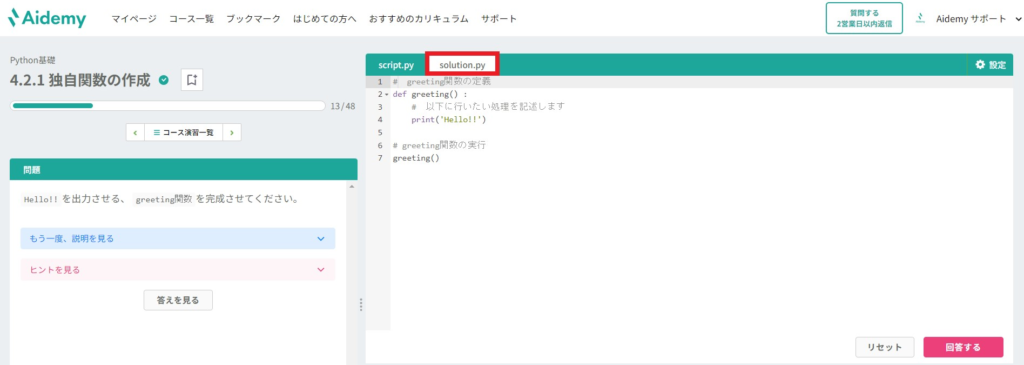Screen dimensions: 1024x365
Task: Click the green completion checkmark badge
Action: [164, 80]
